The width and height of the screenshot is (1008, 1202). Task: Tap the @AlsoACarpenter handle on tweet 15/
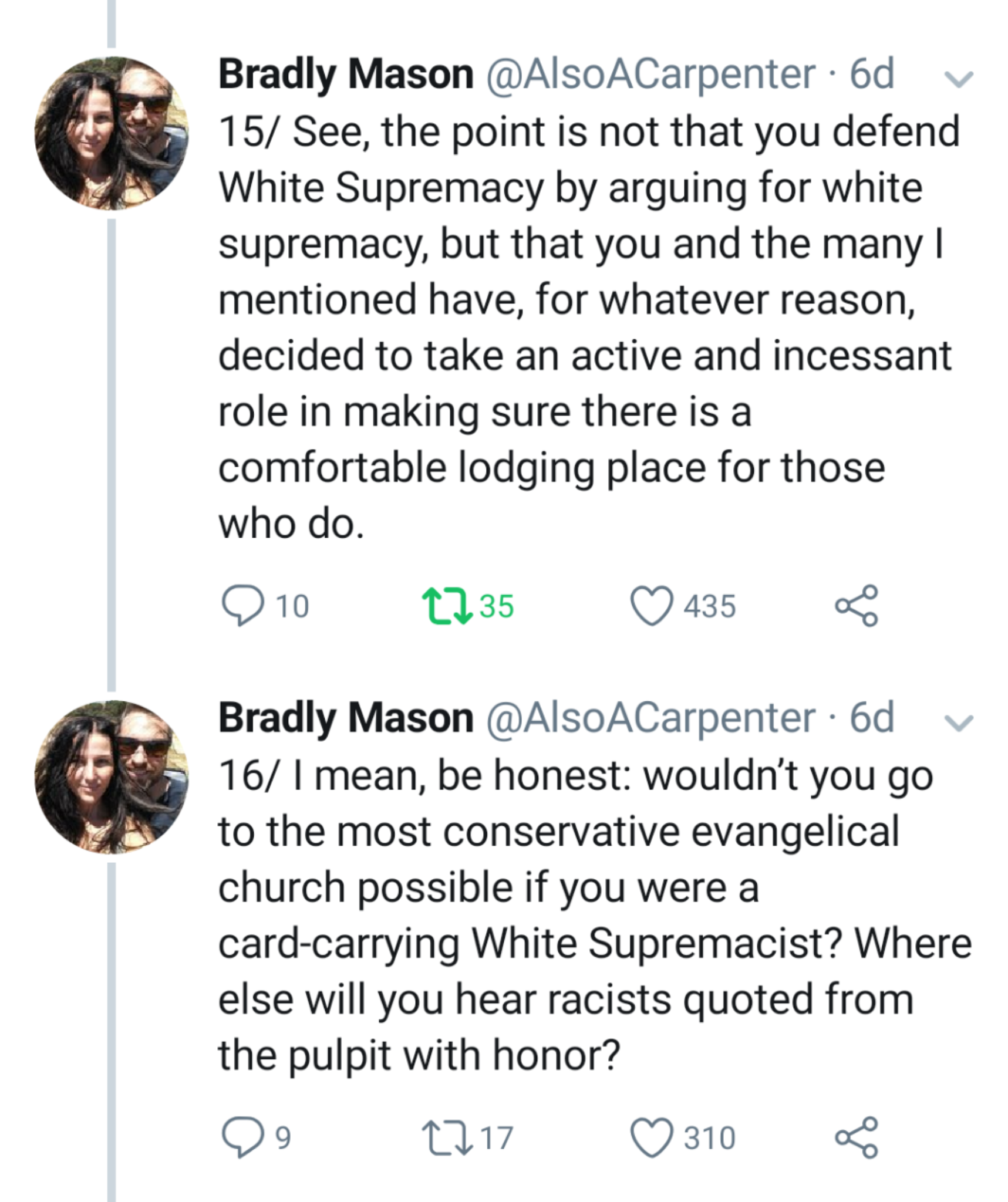tap(650, 75)
